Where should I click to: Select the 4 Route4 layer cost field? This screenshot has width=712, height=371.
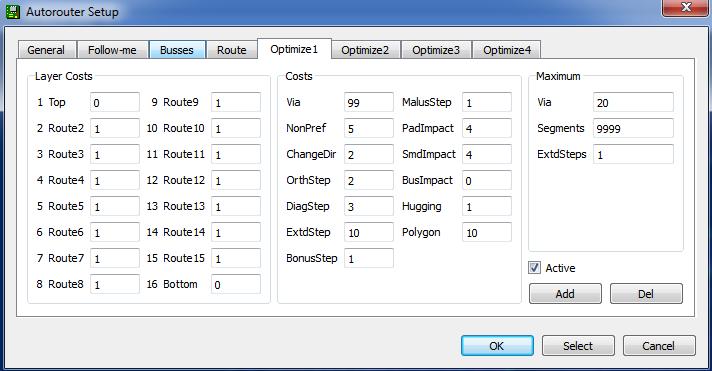coord(115,180)
